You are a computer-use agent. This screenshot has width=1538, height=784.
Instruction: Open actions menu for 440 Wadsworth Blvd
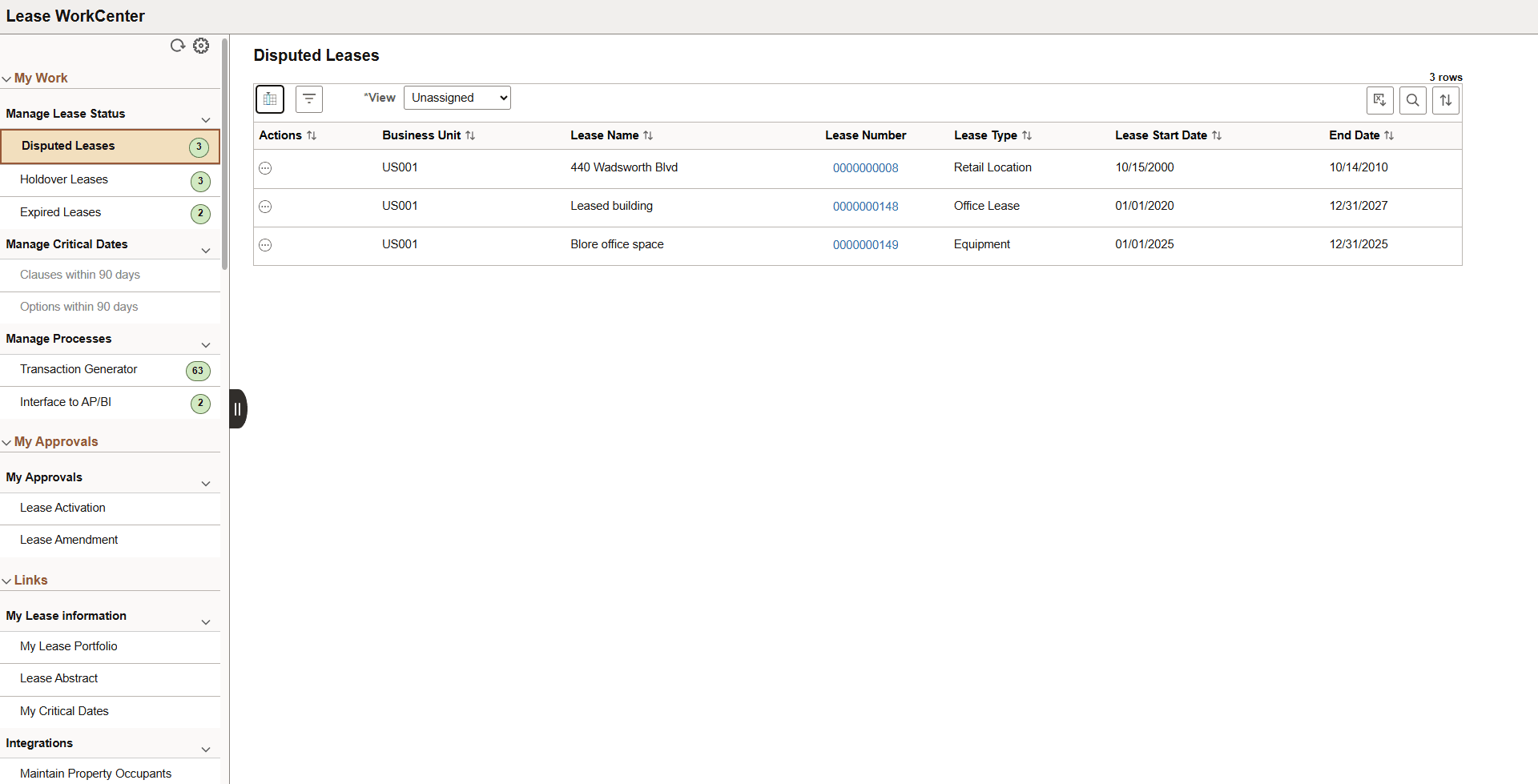pos(266,168)
